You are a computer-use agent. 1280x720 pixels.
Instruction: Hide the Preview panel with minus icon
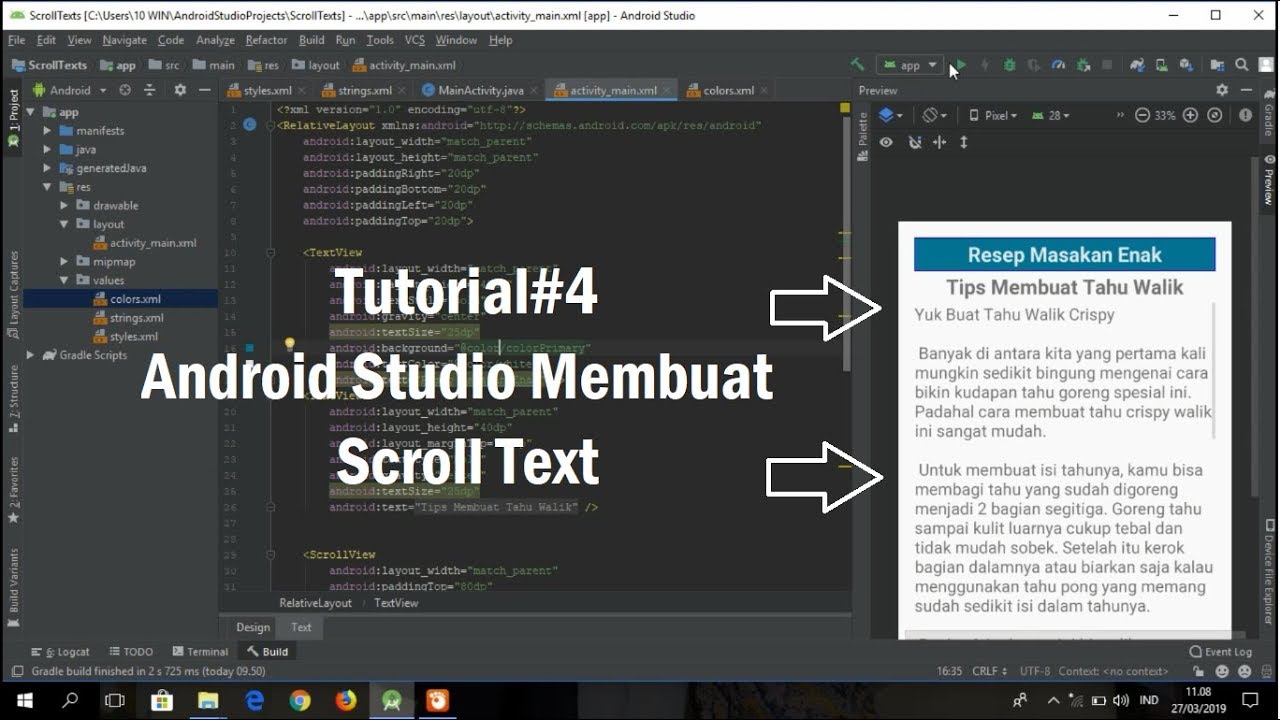[x=1246, y=90]
